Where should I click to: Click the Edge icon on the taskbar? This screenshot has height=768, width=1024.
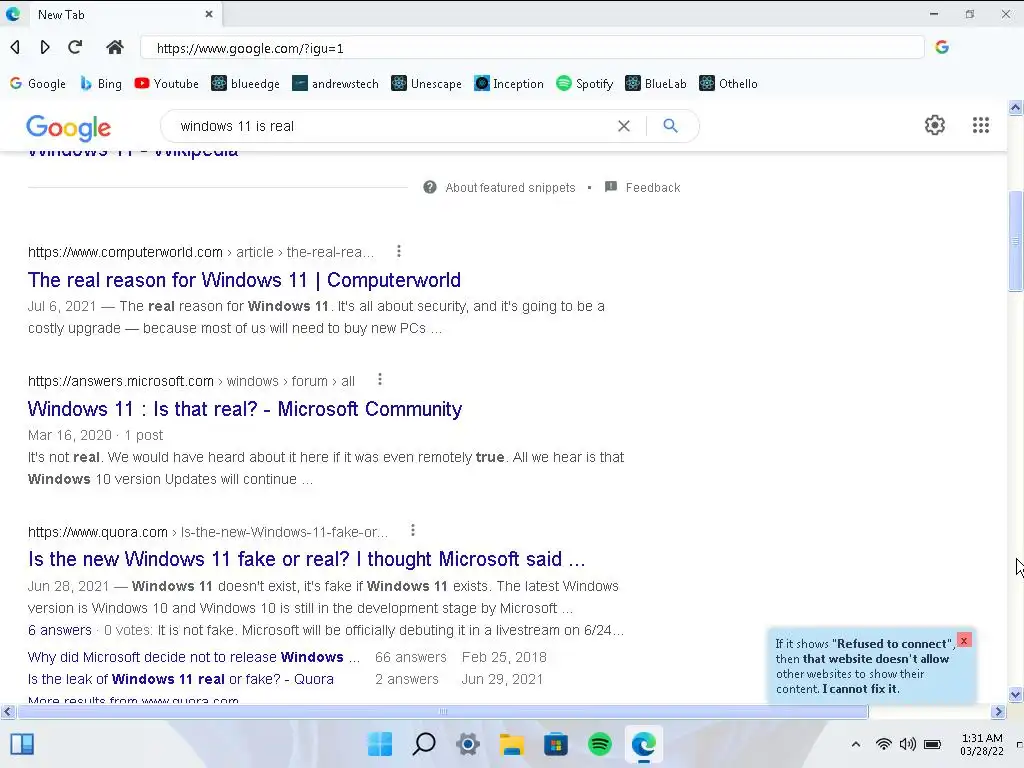tap(644, 744)
